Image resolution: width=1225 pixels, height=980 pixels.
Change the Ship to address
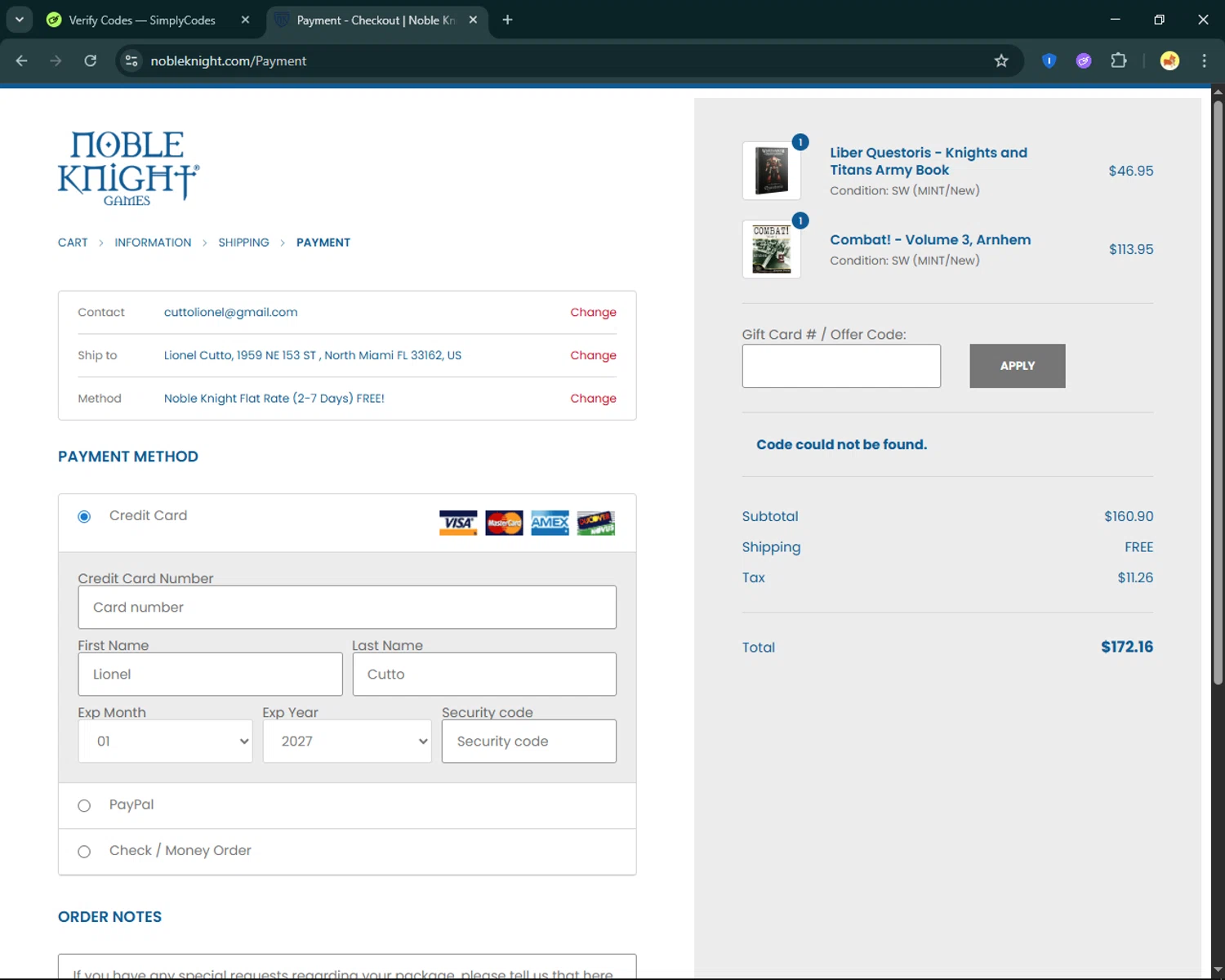point(593,355)
